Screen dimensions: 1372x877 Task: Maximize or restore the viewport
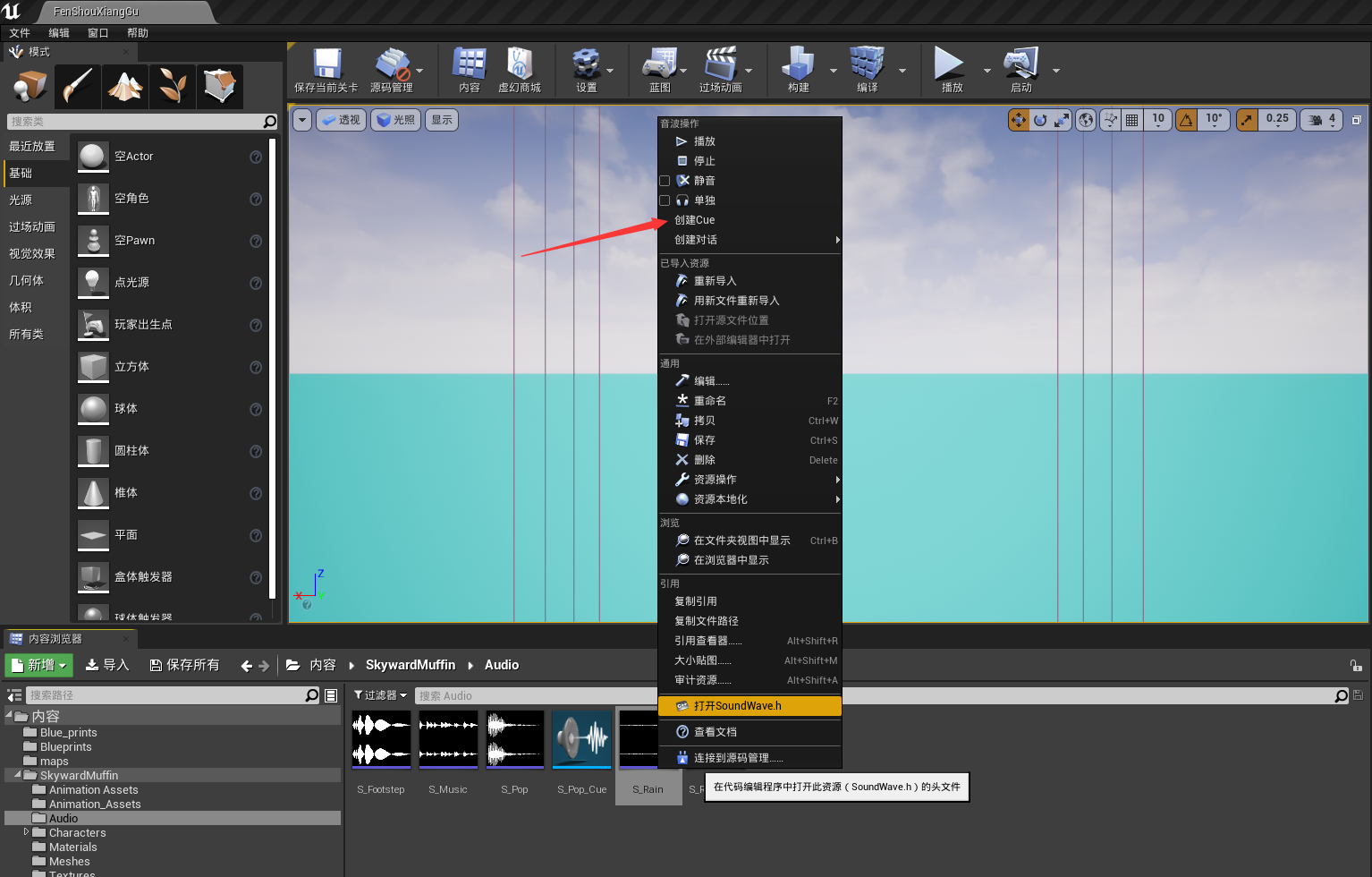[x=1356, y=120]
